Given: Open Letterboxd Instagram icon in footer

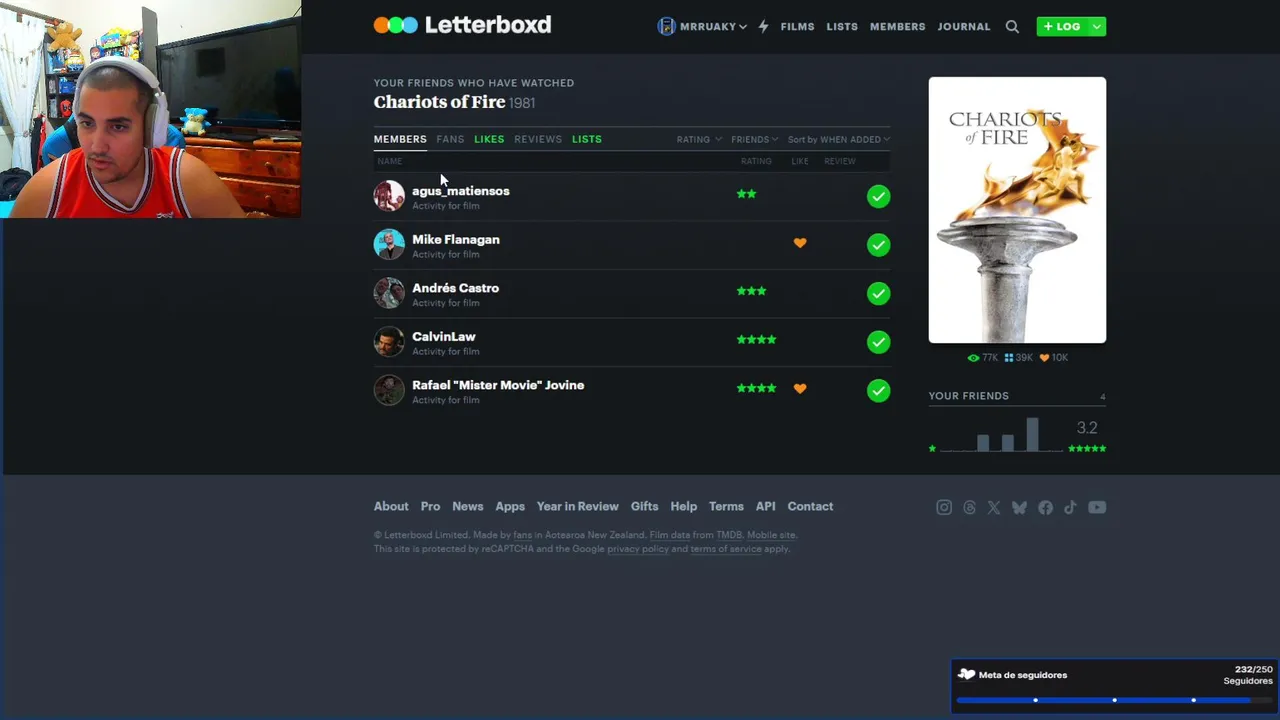Looking at the screenshot, I should click(x=944, y=507).
